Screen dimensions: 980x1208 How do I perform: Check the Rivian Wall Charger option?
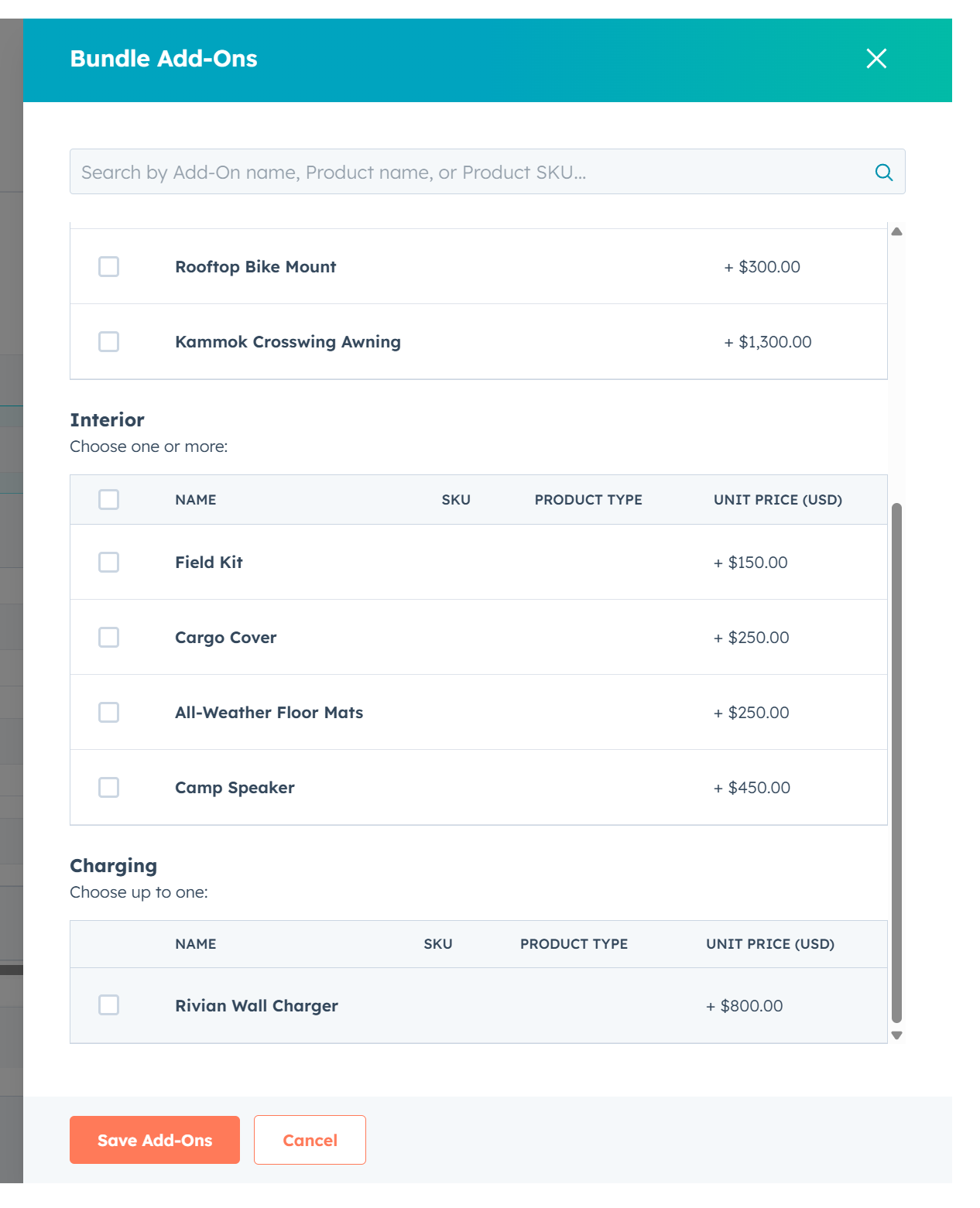[x=108, y=1005]
